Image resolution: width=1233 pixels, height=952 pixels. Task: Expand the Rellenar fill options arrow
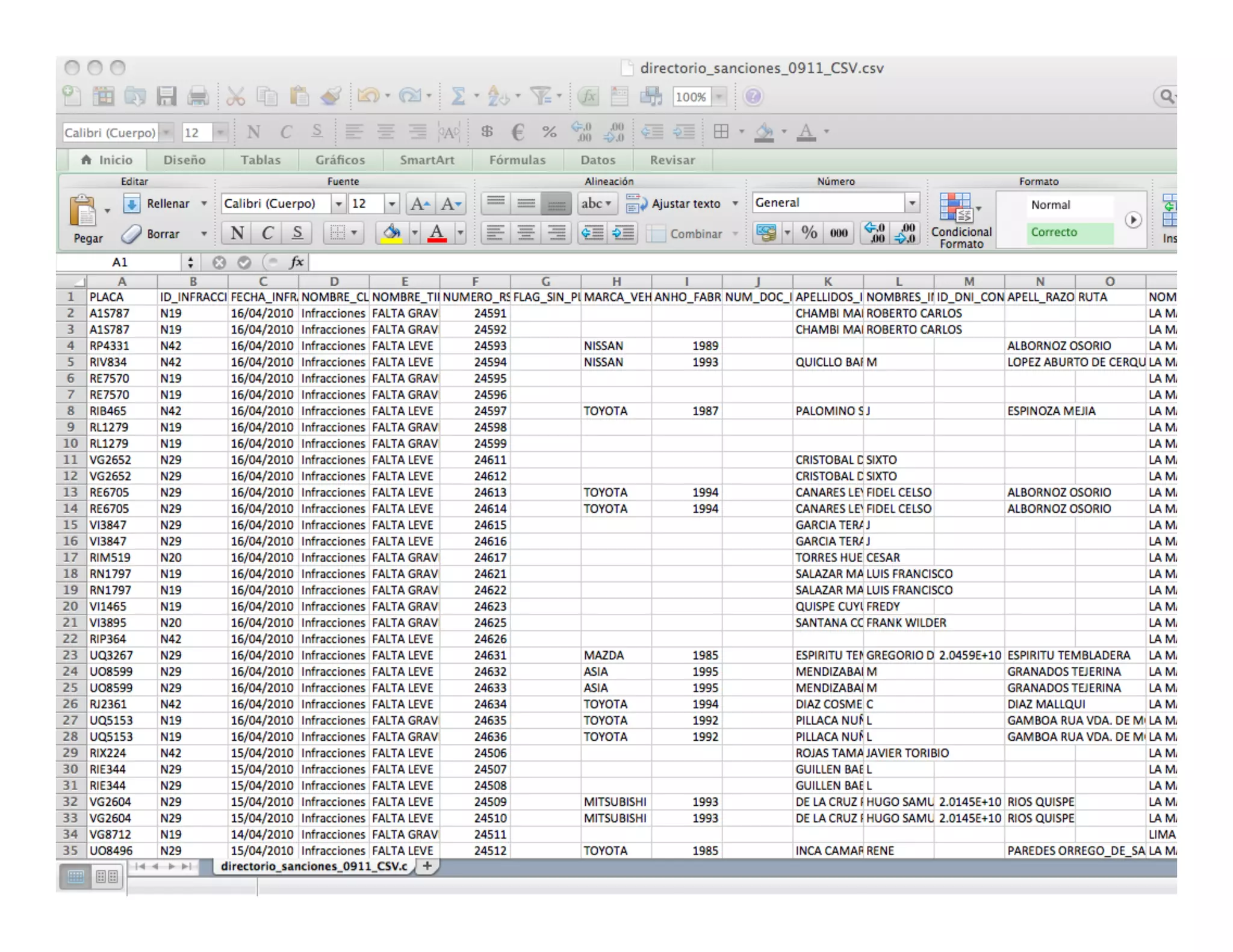(204, 204)
